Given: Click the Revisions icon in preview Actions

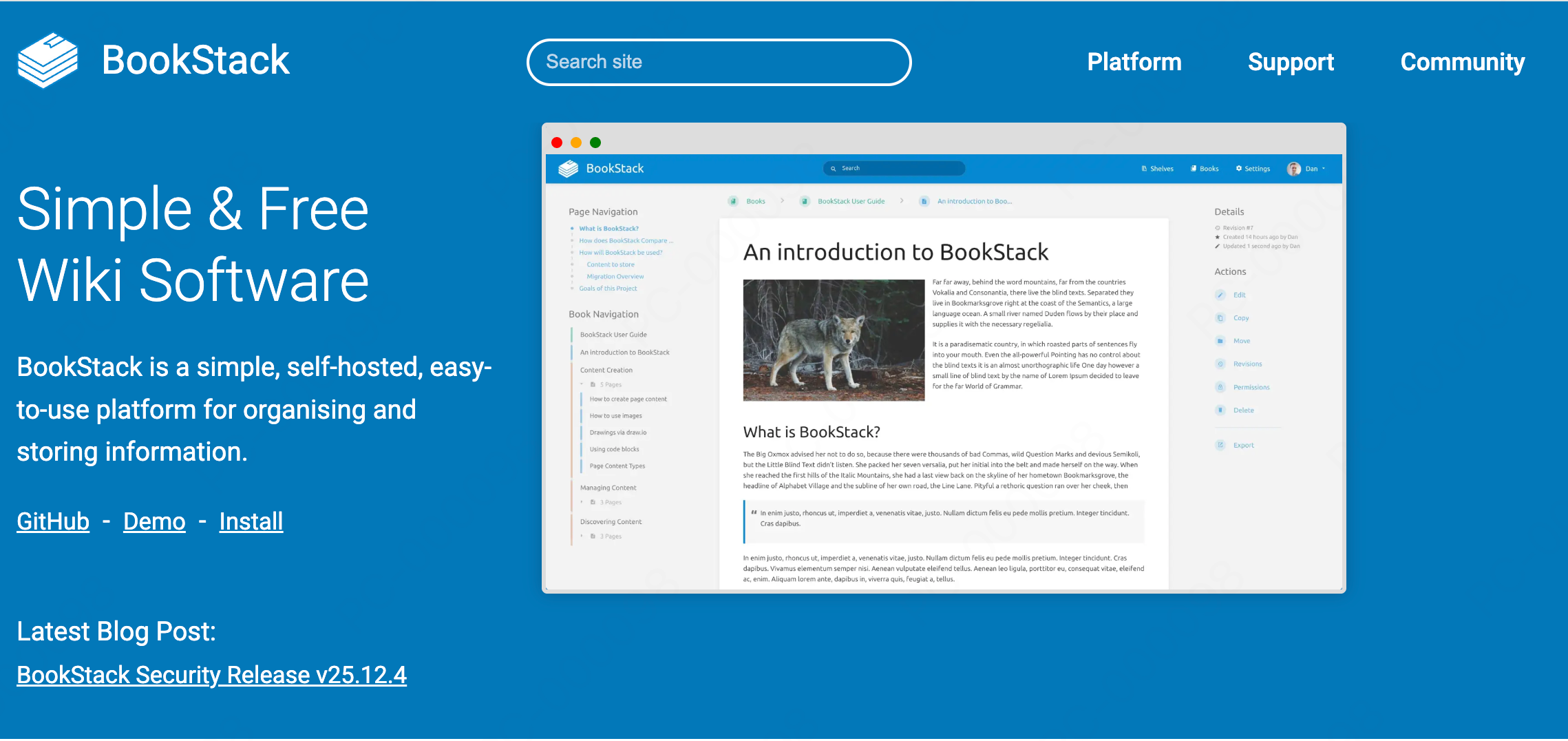Looking at the screenshot, I should (x=1220, y=364).
